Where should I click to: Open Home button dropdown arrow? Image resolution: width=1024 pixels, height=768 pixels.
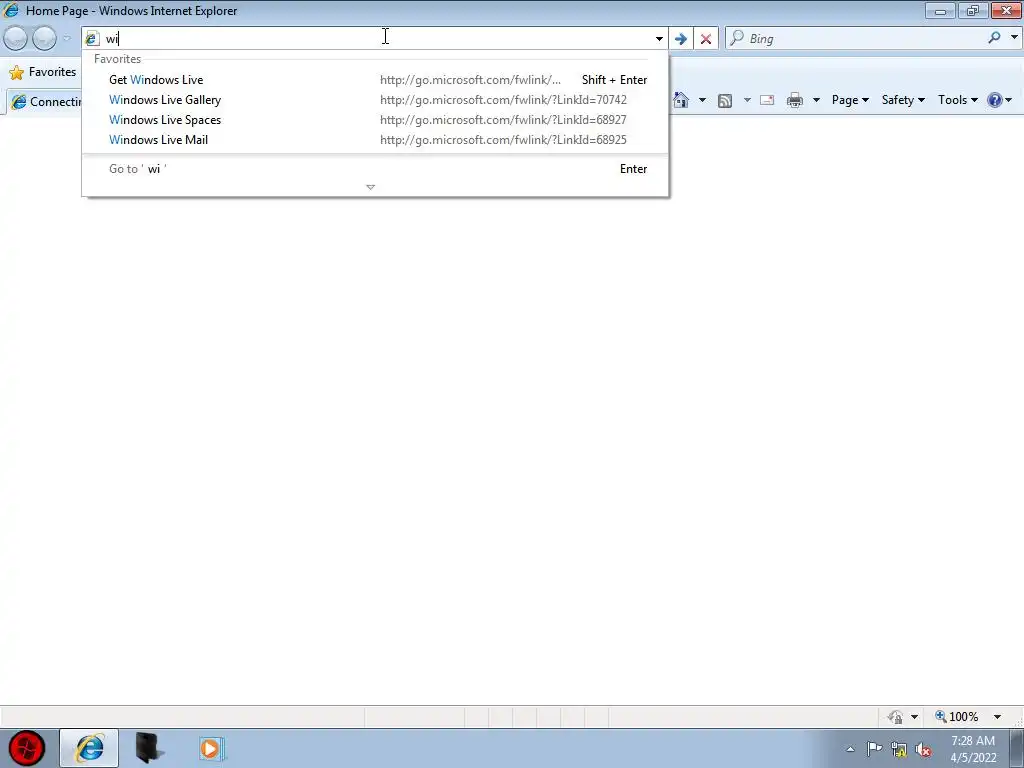(702, 100)
